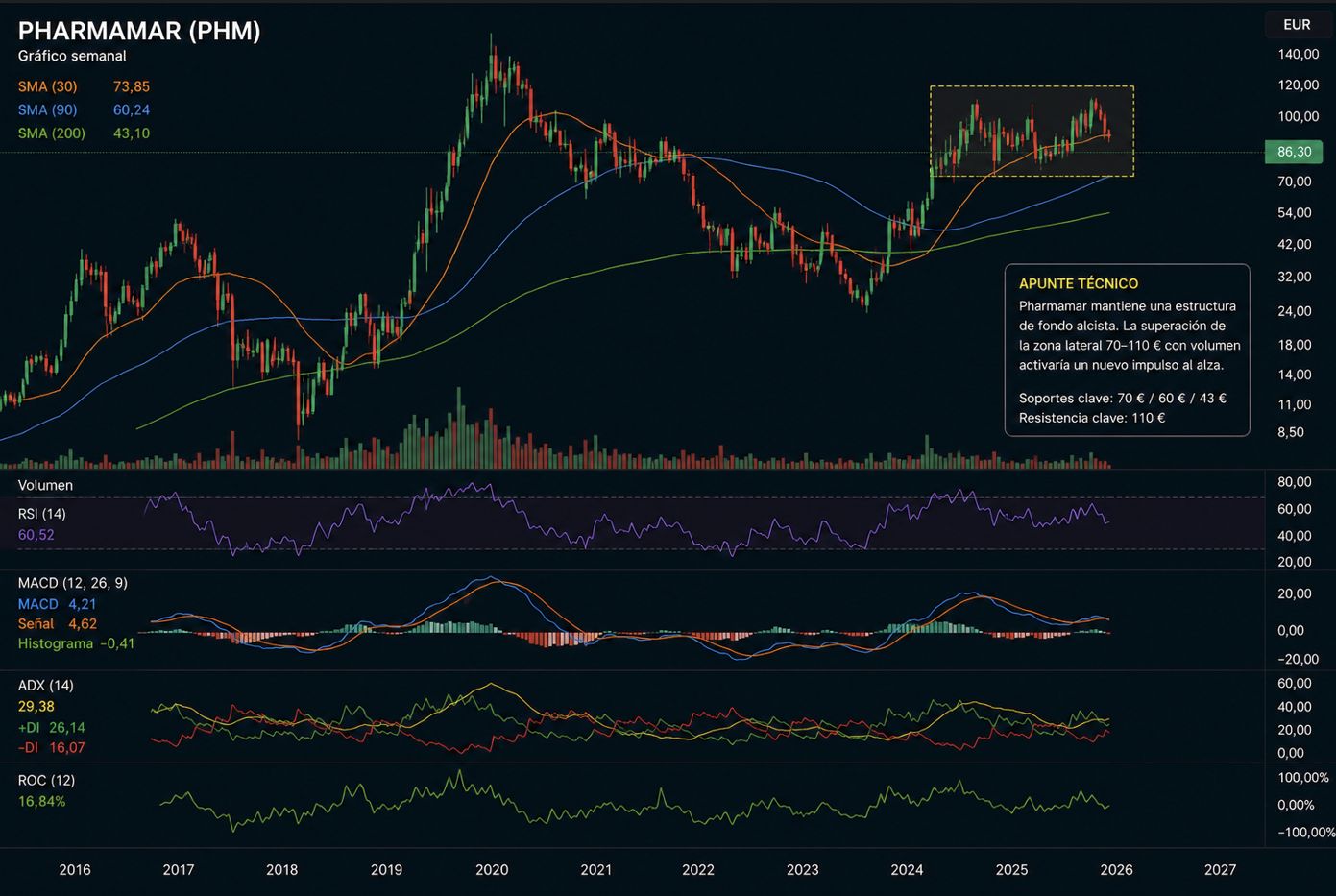Click the 2027 label on the time axis
This screenshot has width=1336, height=896.
[x=1221, y=870]
